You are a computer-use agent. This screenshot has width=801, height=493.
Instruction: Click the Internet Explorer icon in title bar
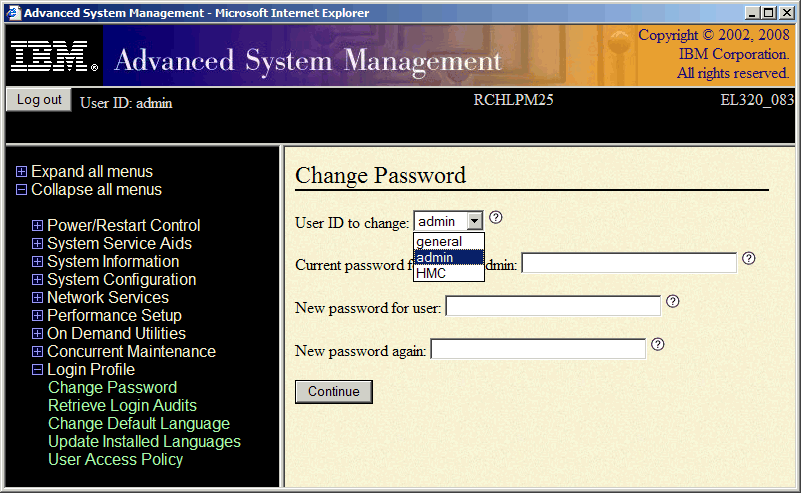[x=13, y=13]
